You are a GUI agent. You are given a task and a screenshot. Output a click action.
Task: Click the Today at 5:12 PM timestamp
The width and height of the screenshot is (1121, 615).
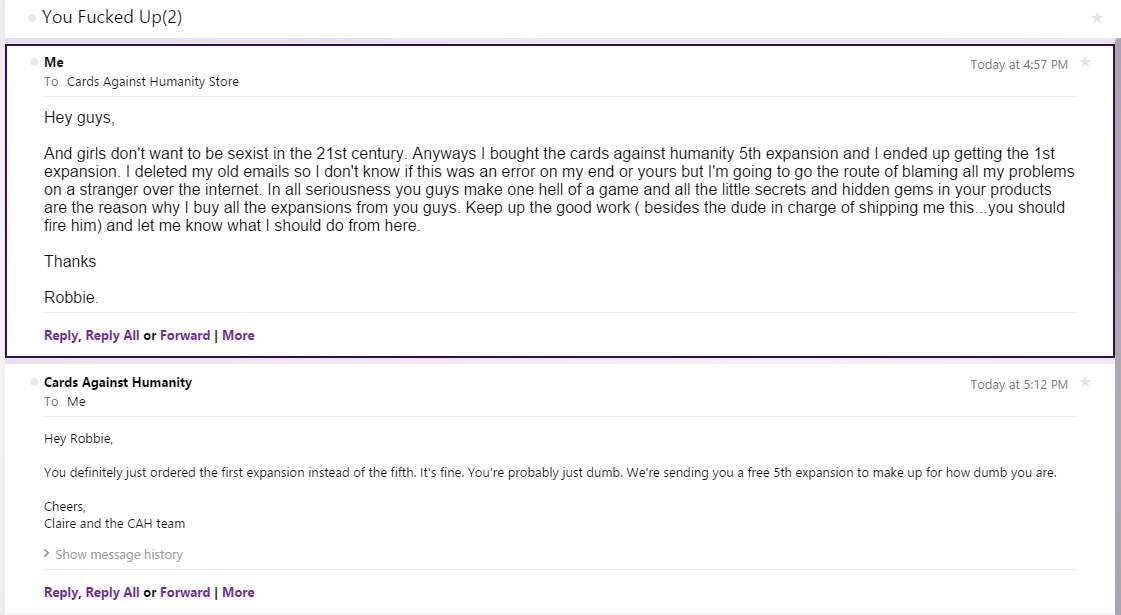(x=1018, y=384)
